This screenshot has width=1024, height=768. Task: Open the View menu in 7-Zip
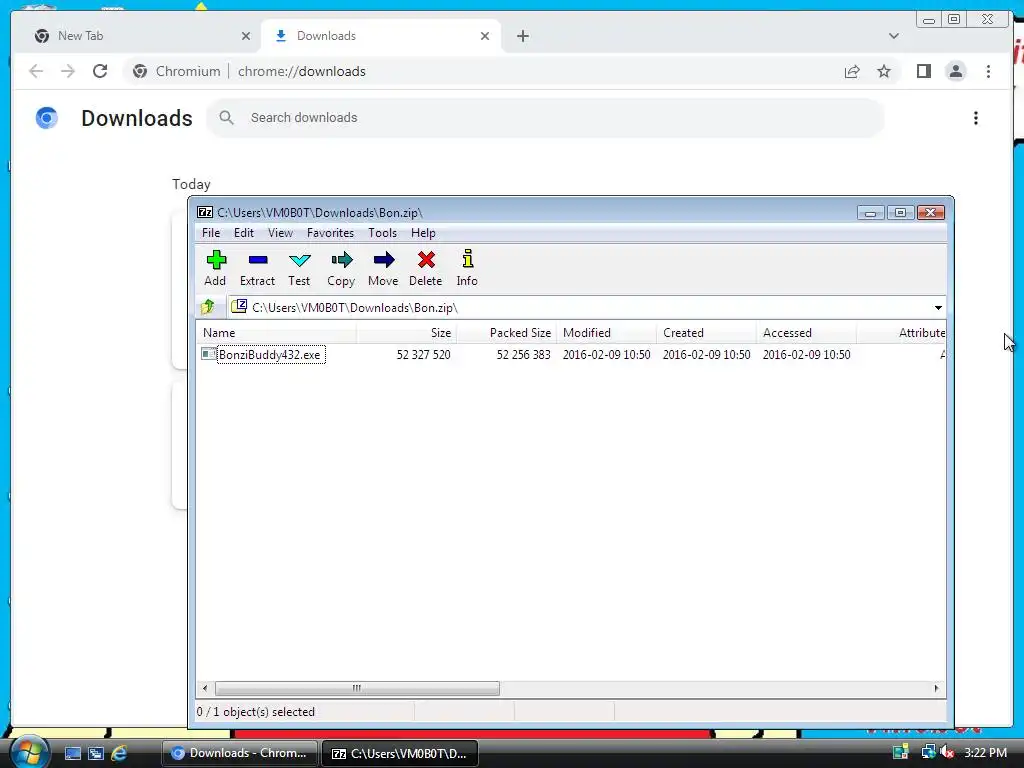[x=280, y=233]
